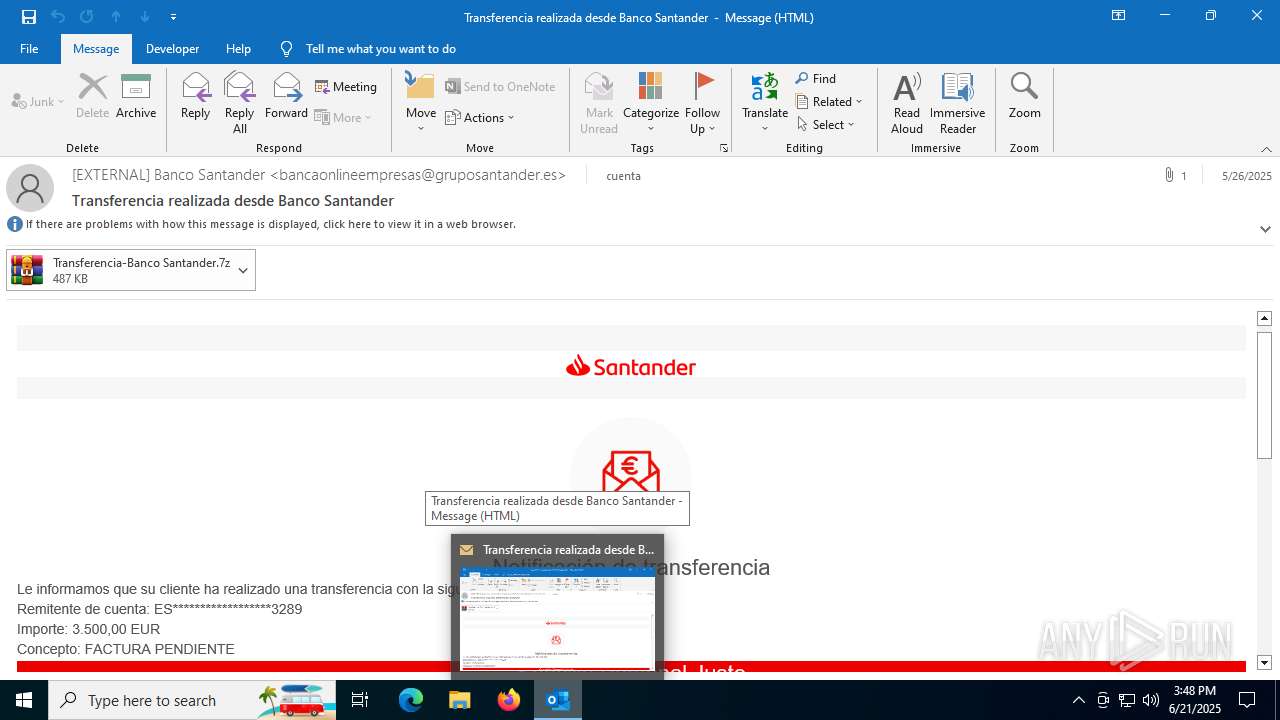Click Mark Unread
This screenshot has height=720, width=1280.
pyautogui.click(x=599, y=103)
